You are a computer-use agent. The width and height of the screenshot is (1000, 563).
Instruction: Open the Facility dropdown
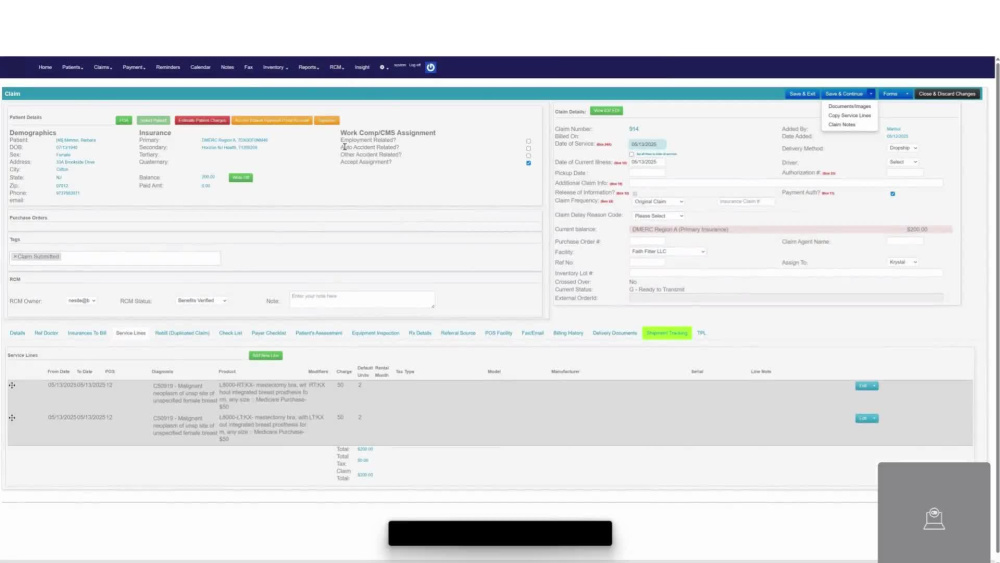[668, 251]
